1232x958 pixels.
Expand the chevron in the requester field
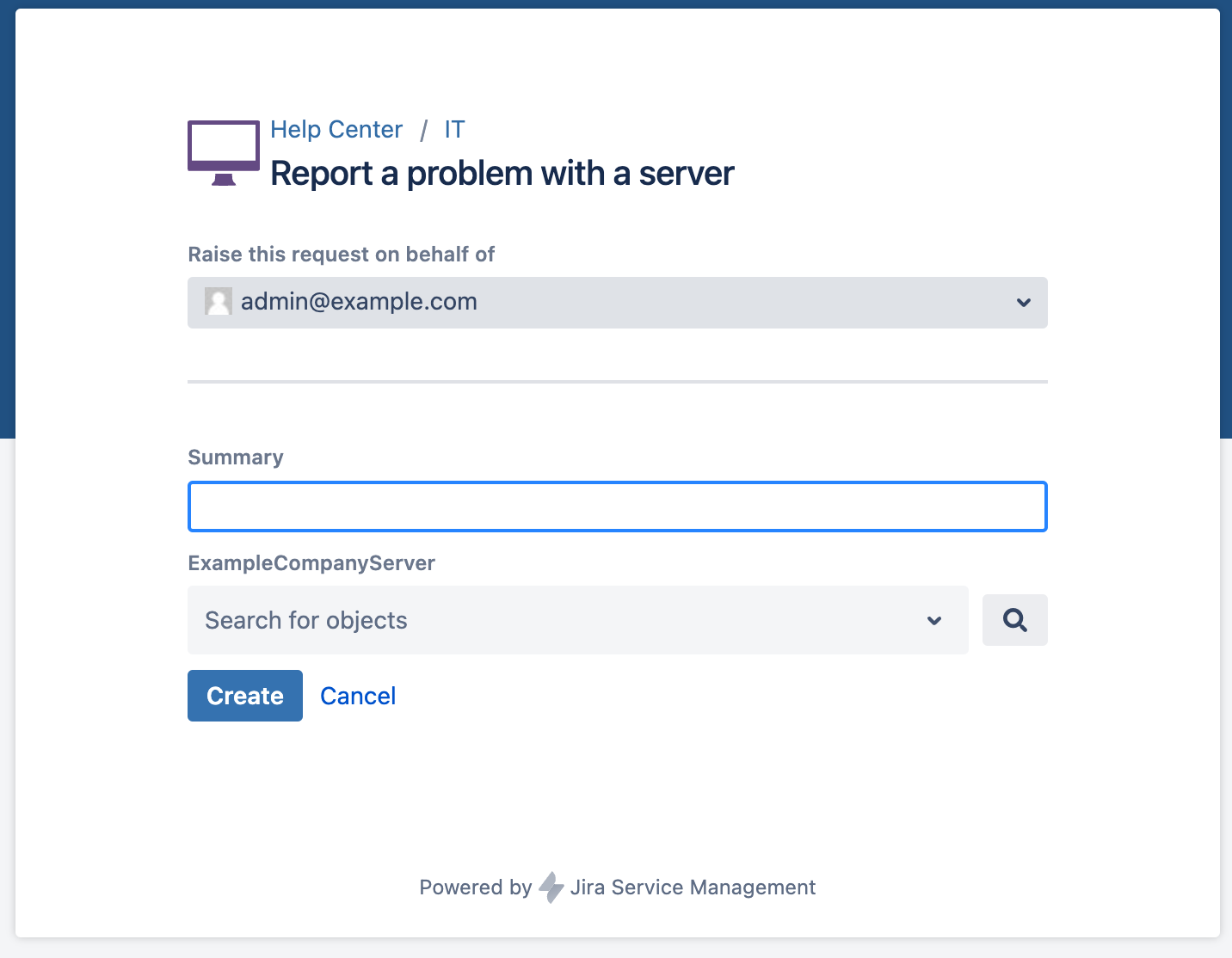pos(1024,303)
